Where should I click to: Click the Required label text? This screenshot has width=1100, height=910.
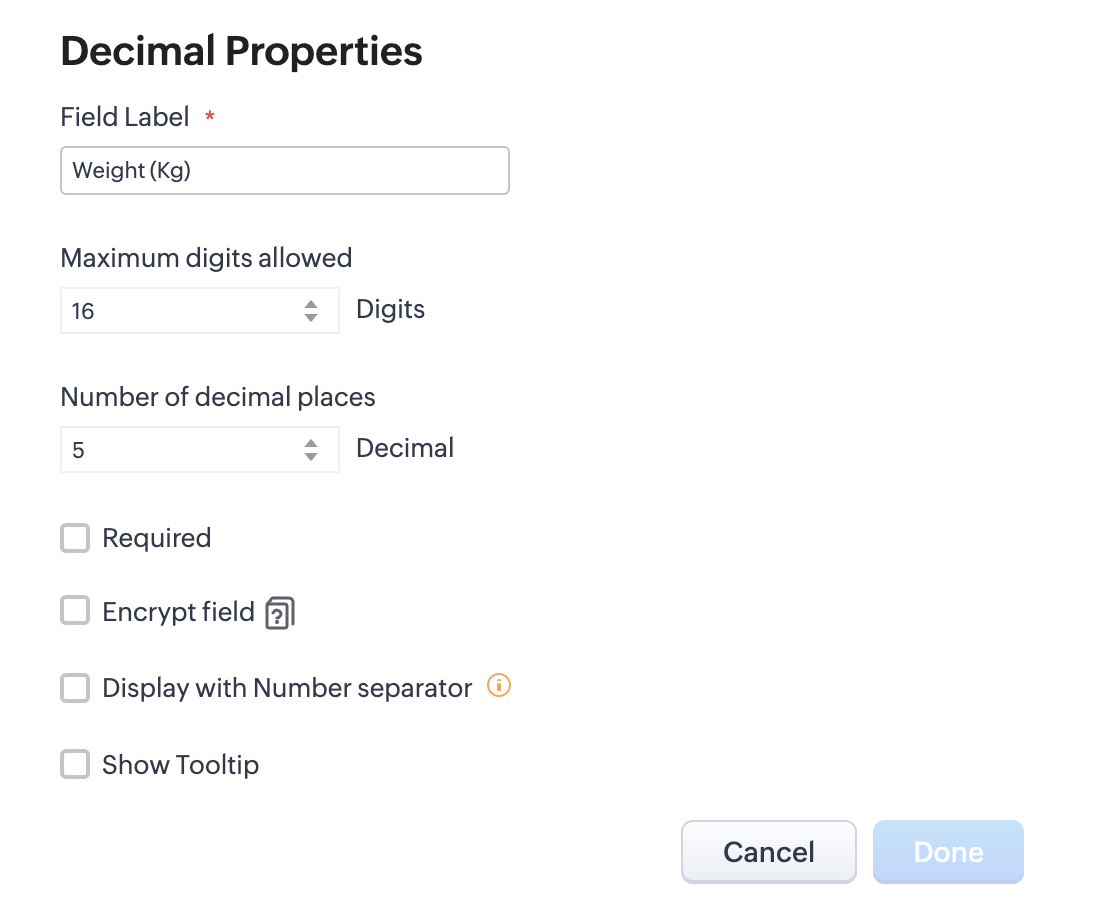tap(157, 539)
